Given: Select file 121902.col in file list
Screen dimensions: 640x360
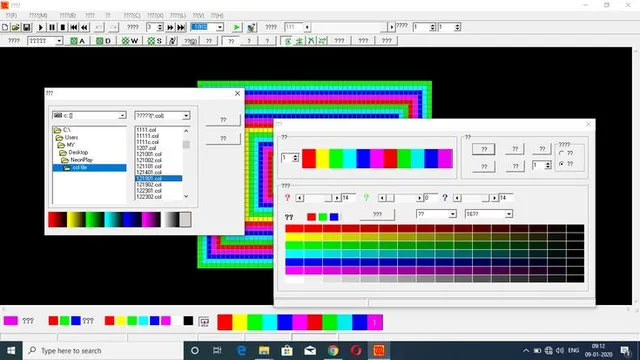Looking at the screenshot, I should point(149,184).
